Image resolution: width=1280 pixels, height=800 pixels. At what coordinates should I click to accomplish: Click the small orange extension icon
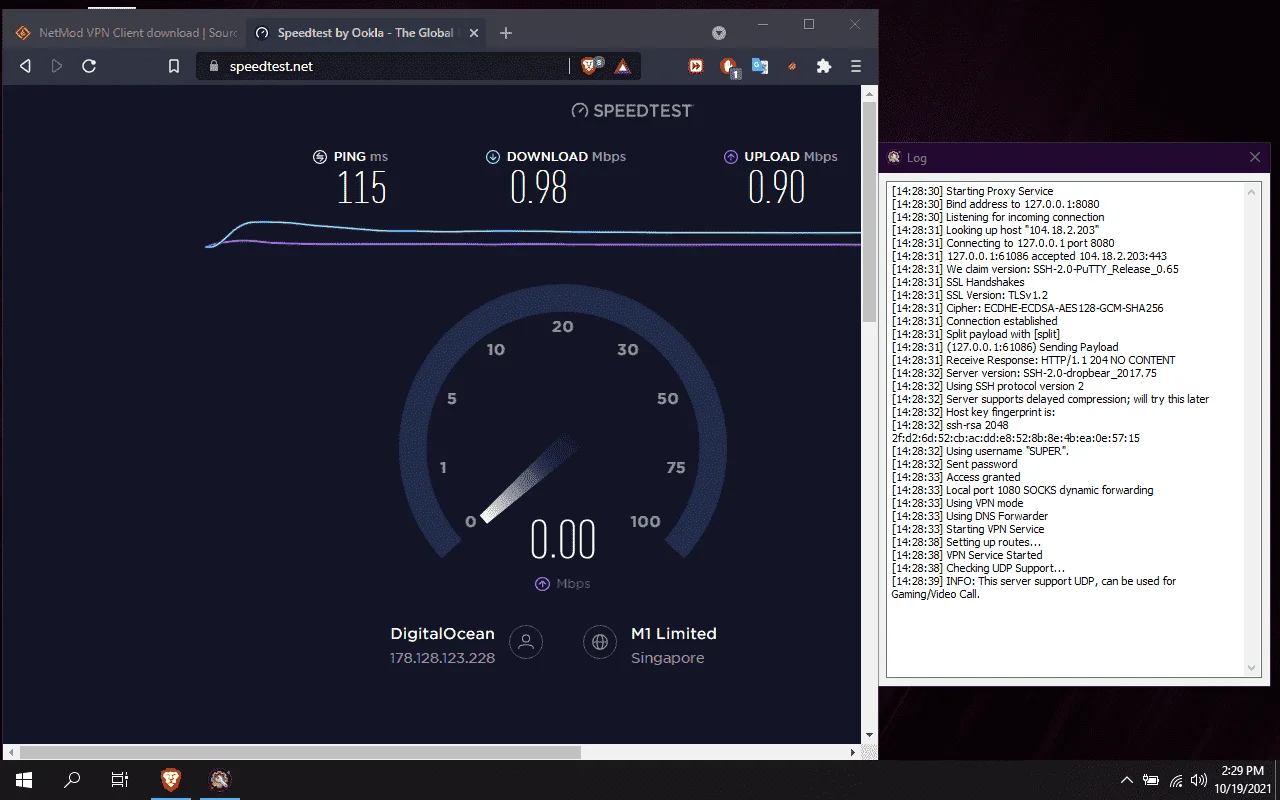pos(793,66)
